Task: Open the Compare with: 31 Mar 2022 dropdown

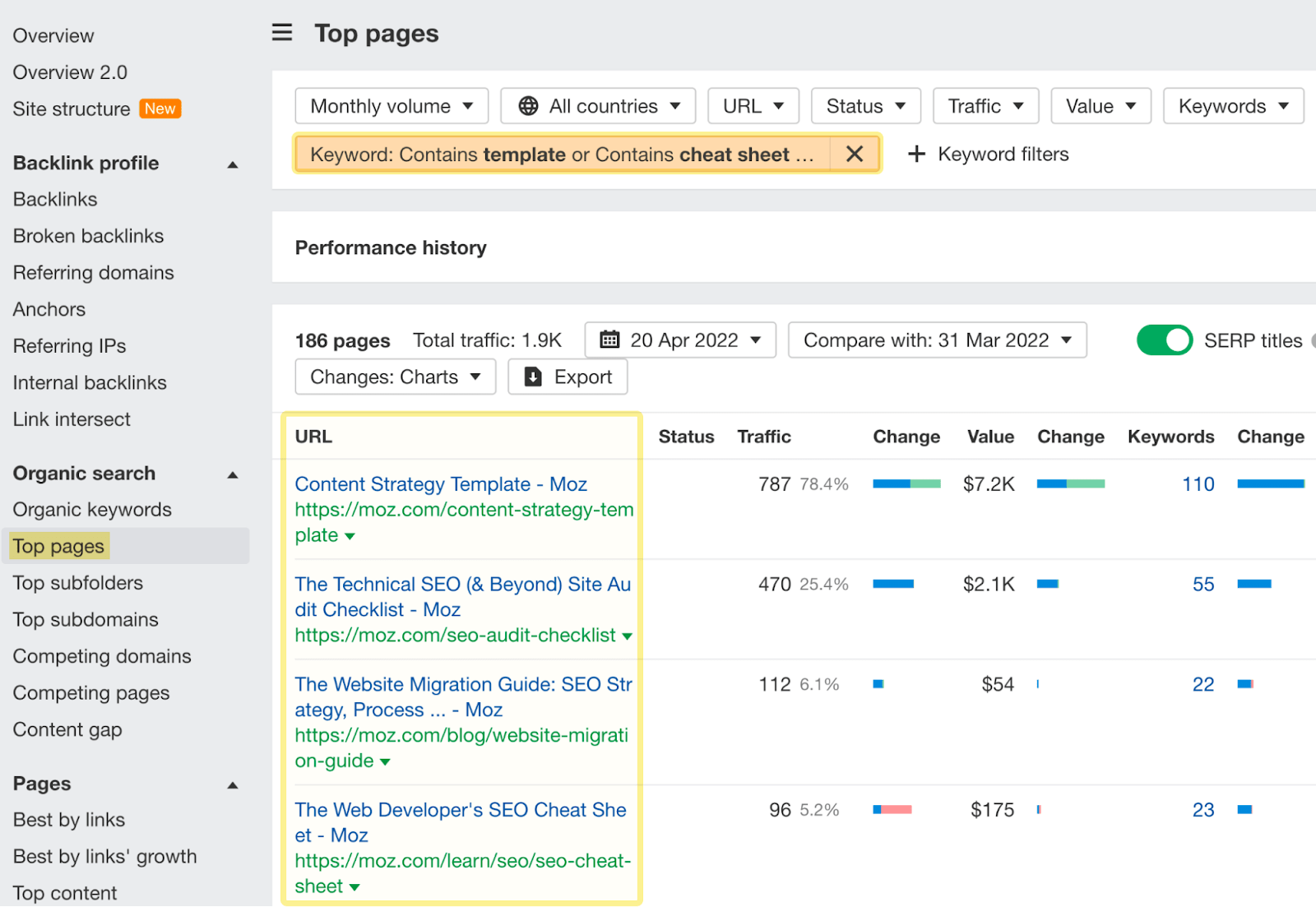Action: [x=937, y=340]
